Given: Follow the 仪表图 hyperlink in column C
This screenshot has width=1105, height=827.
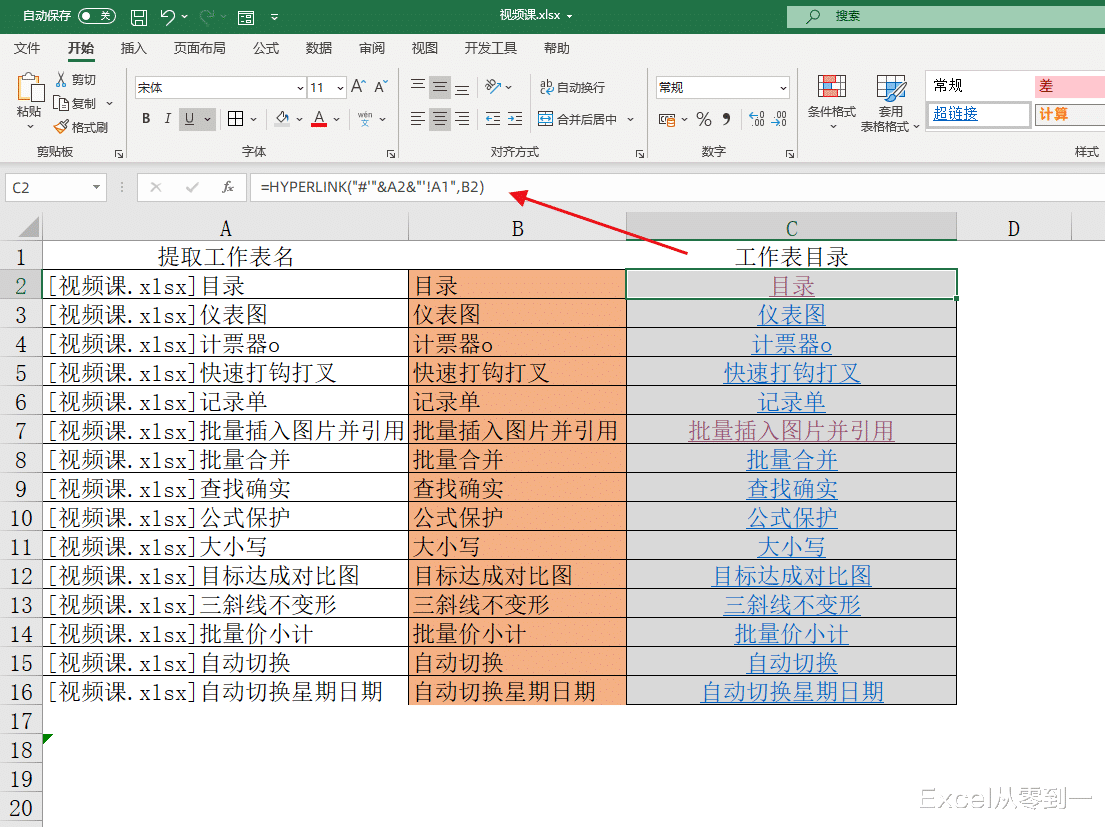Looking at the screenshot, I should tap(791, 314).
